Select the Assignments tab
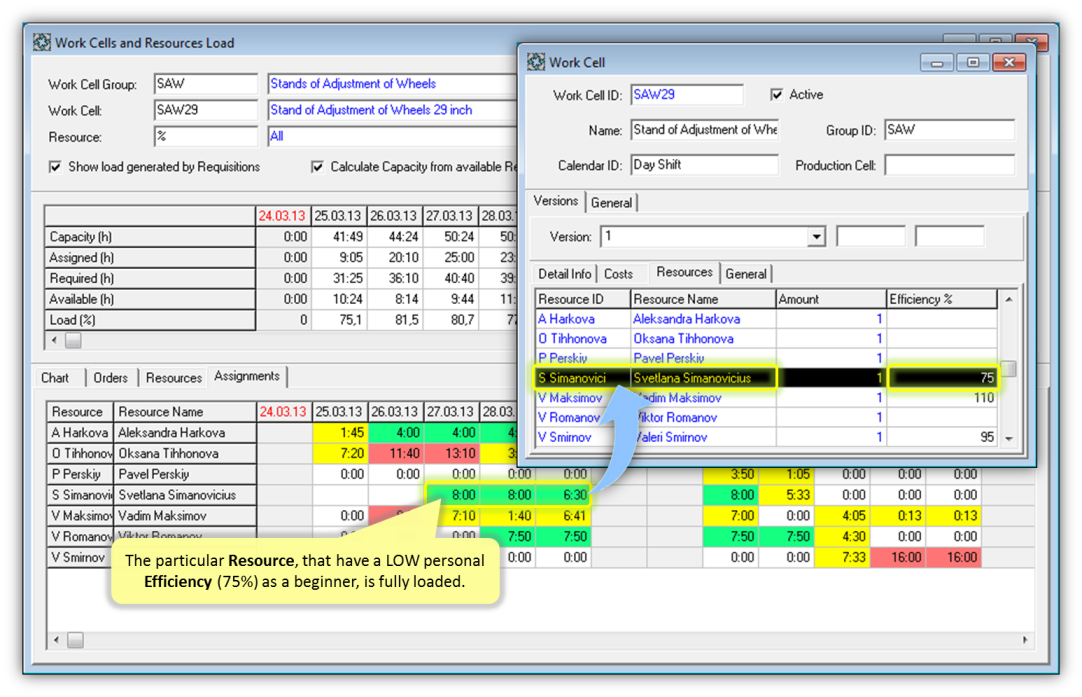Screen dimensions: 1082x697 click(247, 376)
